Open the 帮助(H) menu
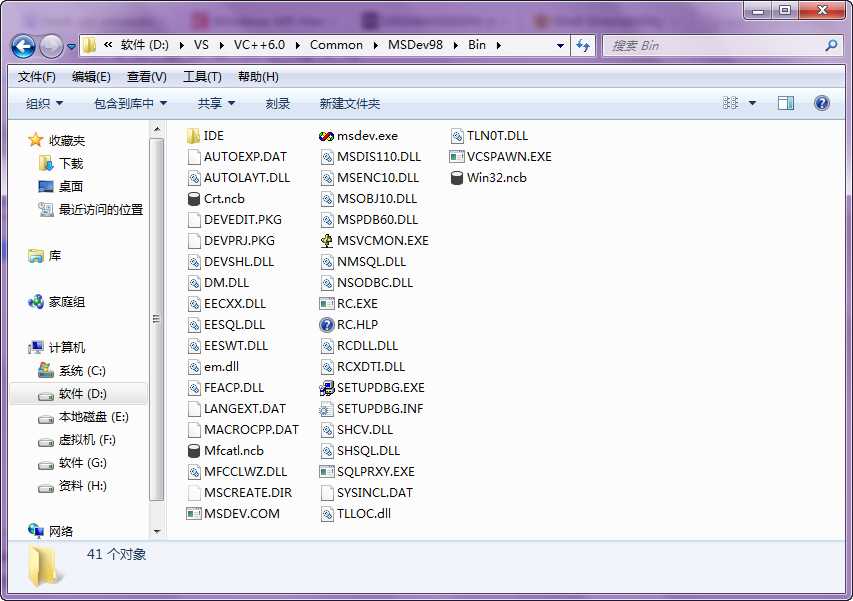 (x=258, y=77)
